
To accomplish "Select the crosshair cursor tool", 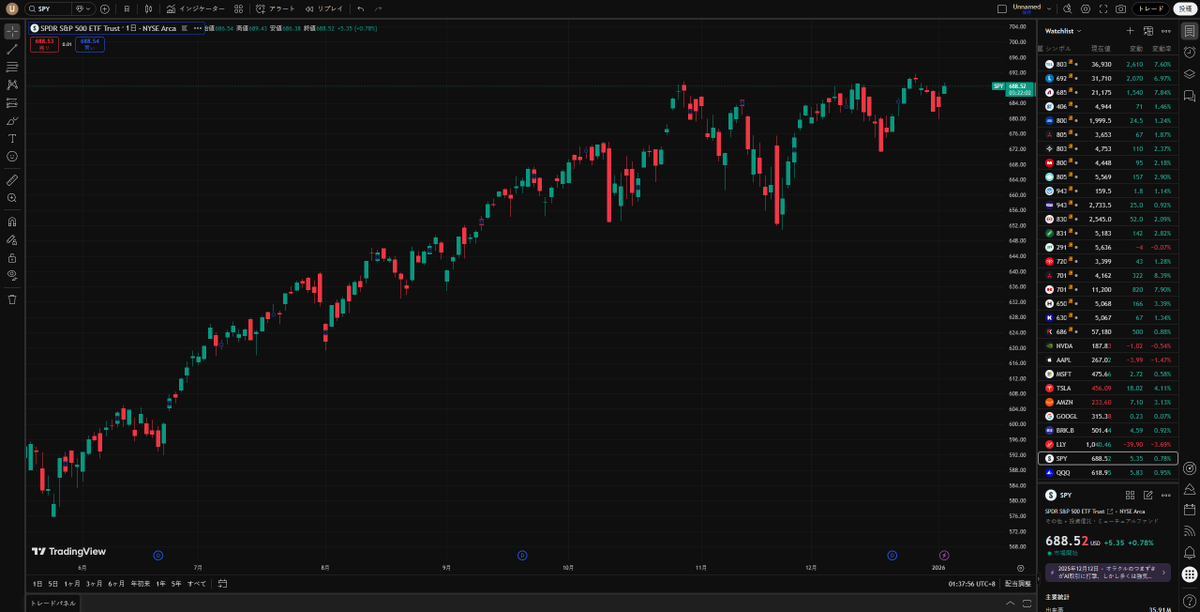I will point(12,31).
